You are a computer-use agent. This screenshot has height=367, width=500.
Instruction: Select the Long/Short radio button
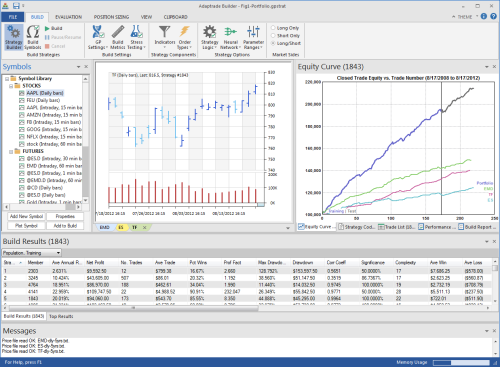click(x=273, y=43)
